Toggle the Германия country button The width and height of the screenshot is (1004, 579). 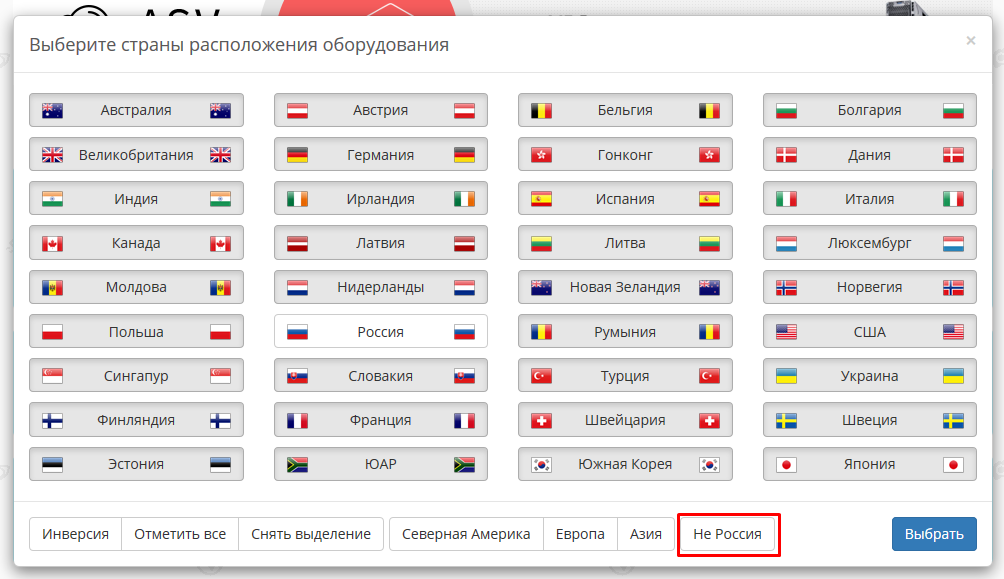coord(381,154)
